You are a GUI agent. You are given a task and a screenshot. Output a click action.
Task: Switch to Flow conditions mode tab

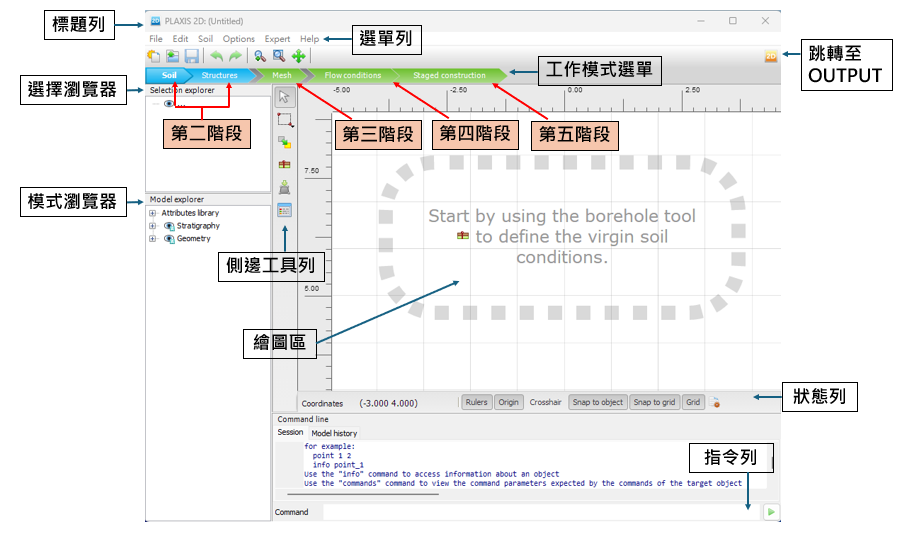point(353,75)
